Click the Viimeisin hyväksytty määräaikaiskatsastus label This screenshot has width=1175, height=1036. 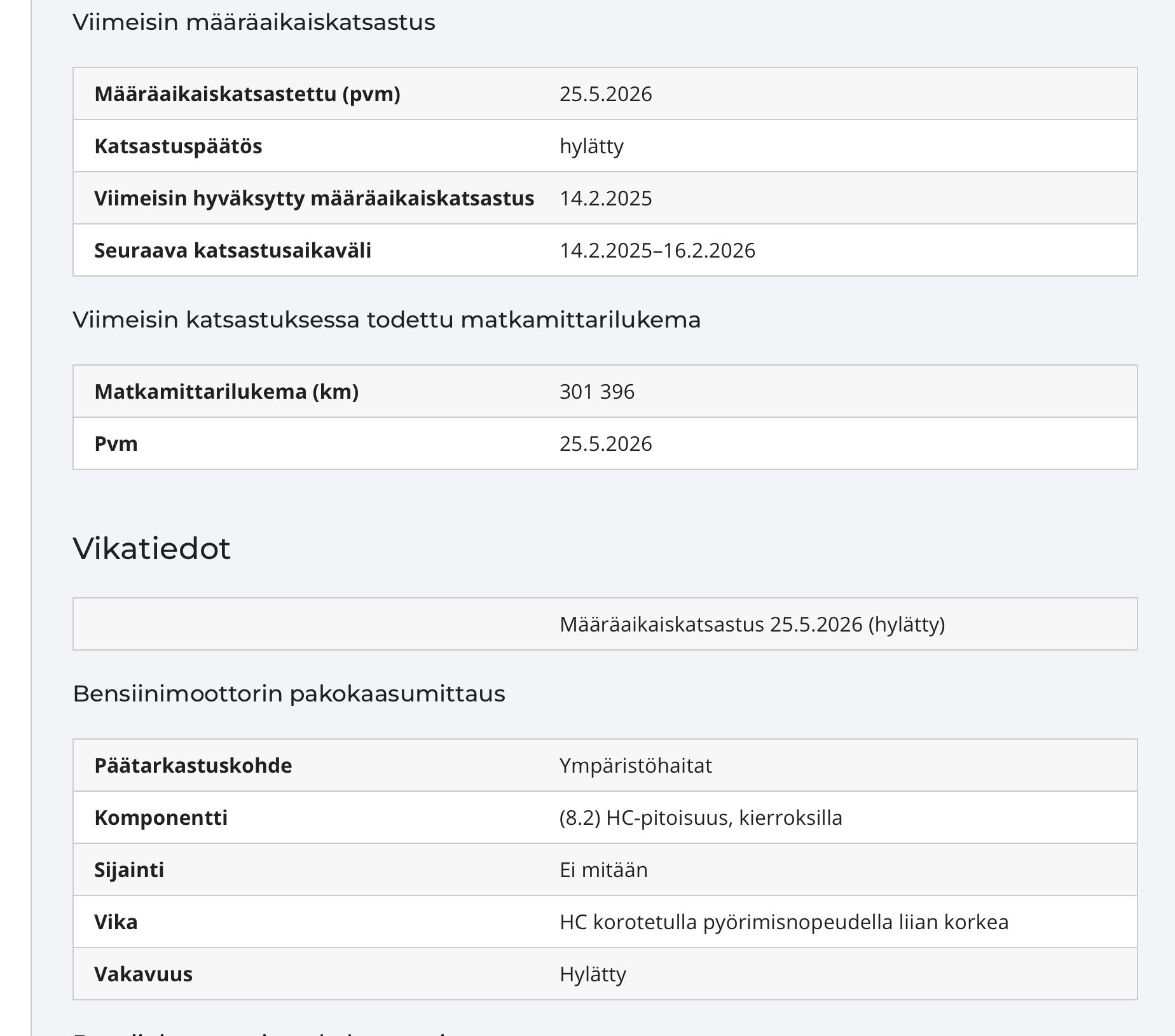click(x=314, y=198)
